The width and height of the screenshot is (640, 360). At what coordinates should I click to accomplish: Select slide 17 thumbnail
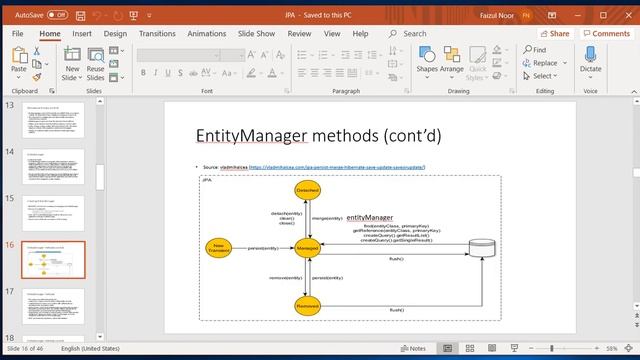point(53,306)
